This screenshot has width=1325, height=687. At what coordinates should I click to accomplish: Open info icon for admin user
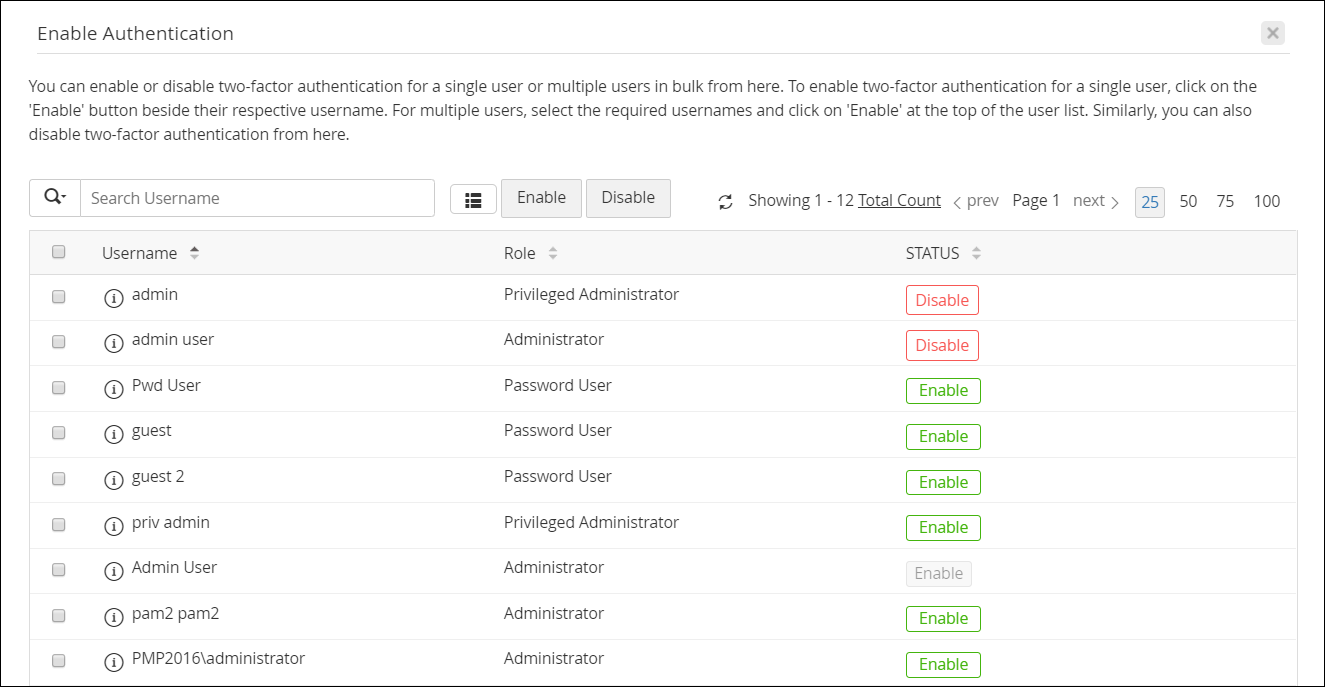point(114,342)
